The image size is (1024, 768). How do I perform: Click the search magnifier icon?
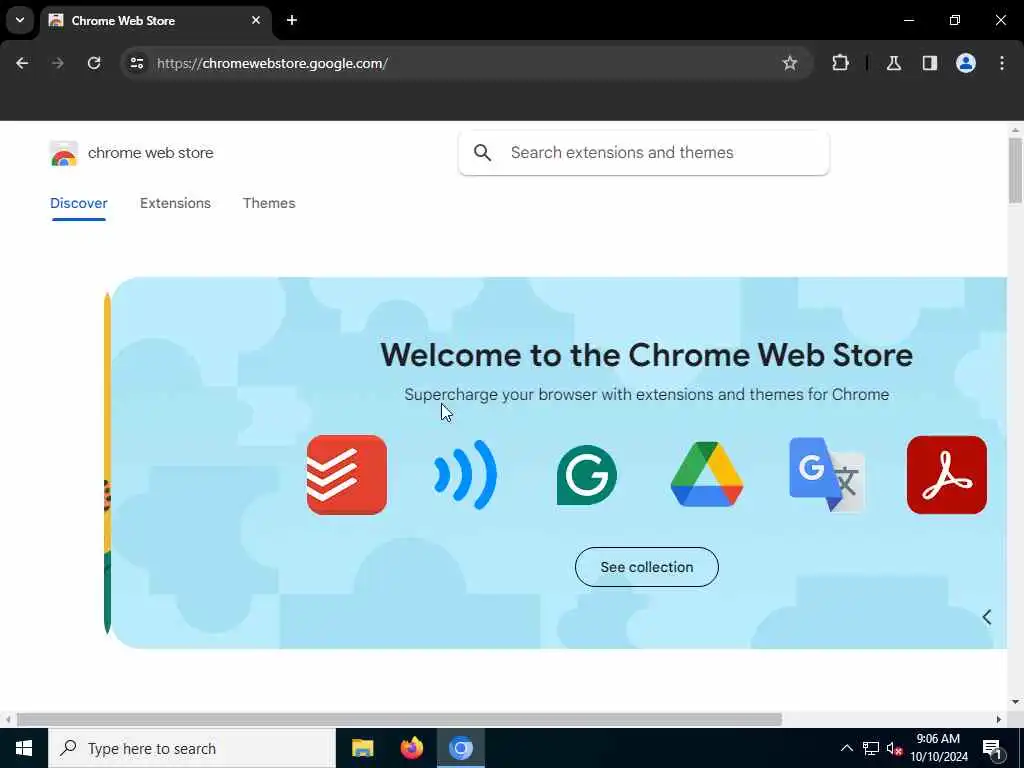(483, 153)
